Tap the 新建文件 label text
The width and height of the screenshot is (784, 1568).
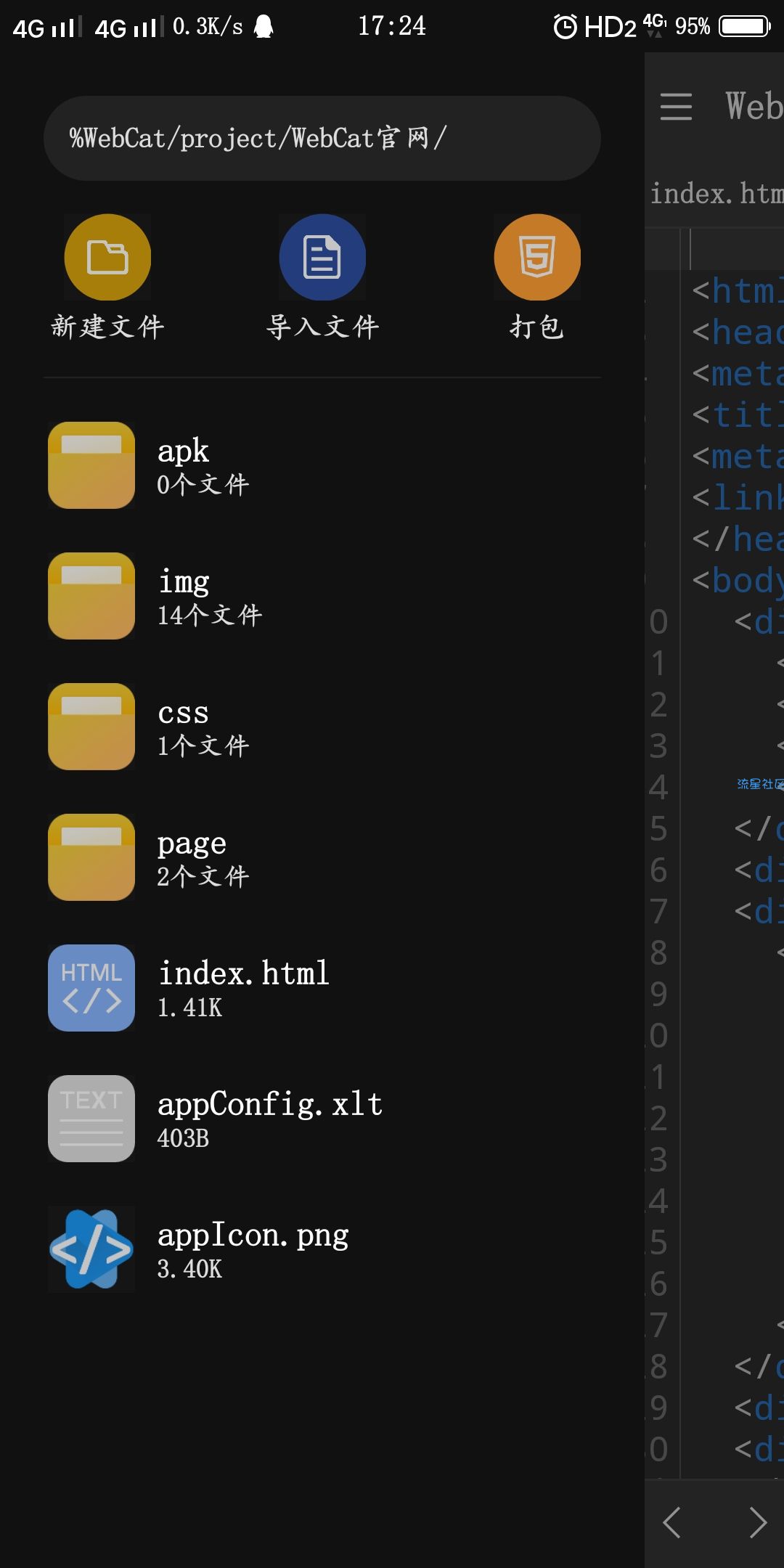(107, 327)
